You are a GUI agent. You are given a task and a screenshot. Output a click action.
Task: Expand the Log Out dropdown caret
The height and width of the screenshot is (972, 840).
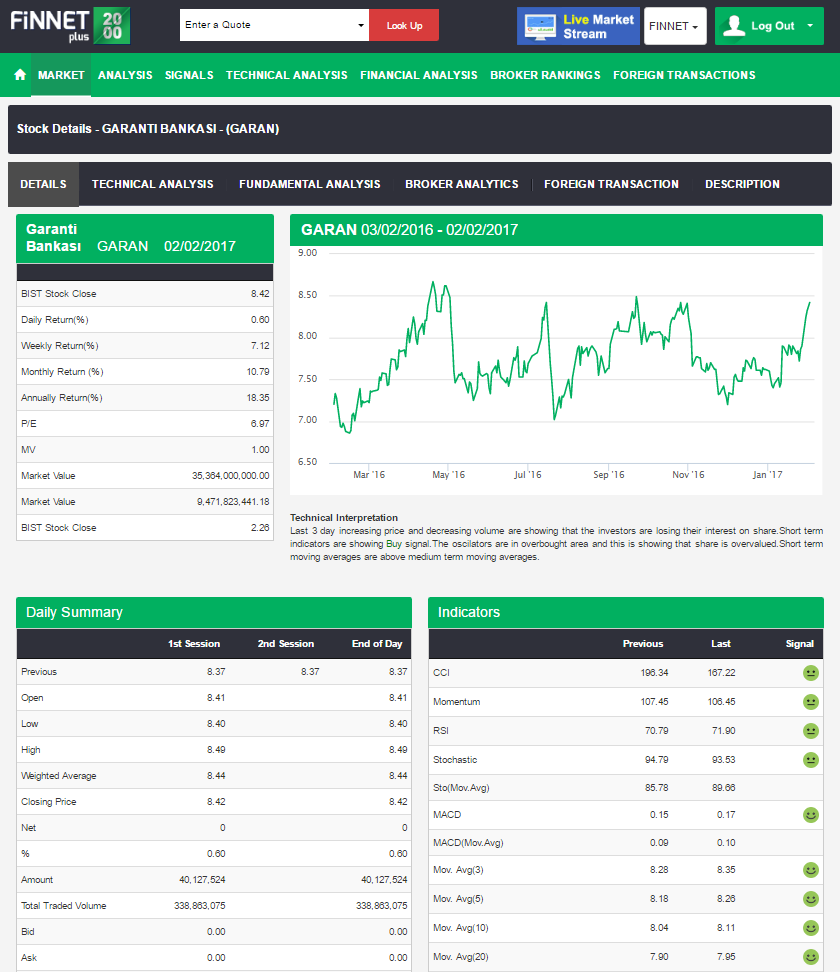tap(810, 25)
